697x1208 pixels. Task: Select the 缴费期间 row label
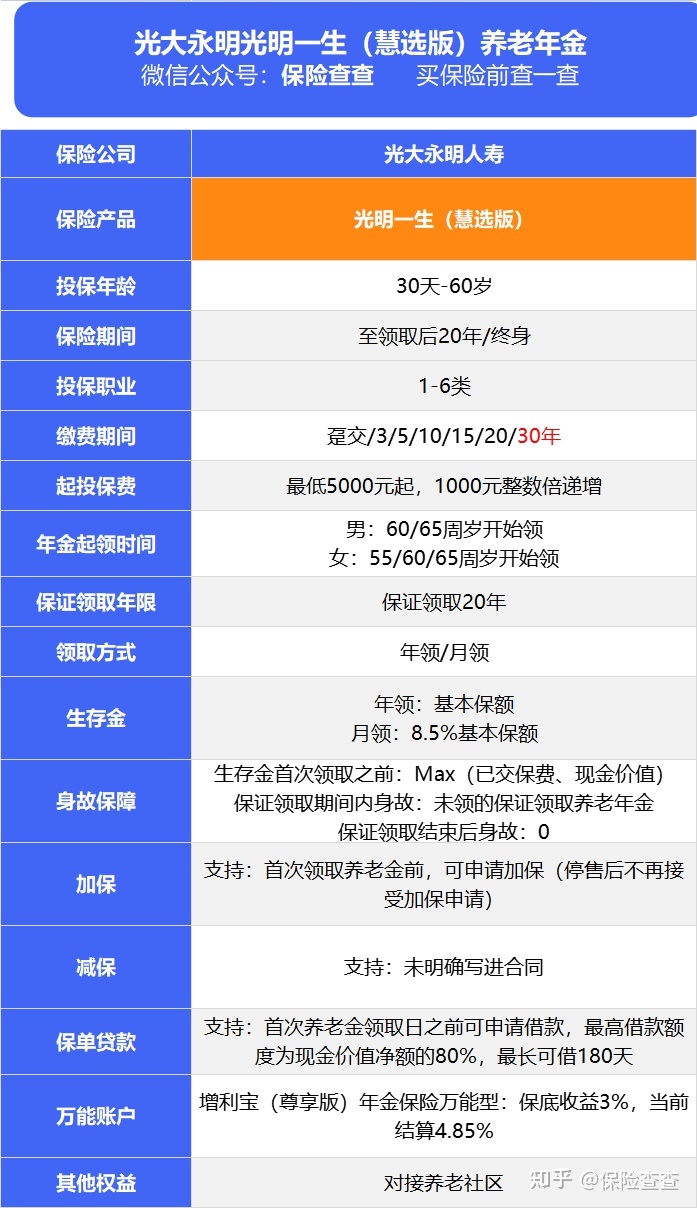click(96, 436)
